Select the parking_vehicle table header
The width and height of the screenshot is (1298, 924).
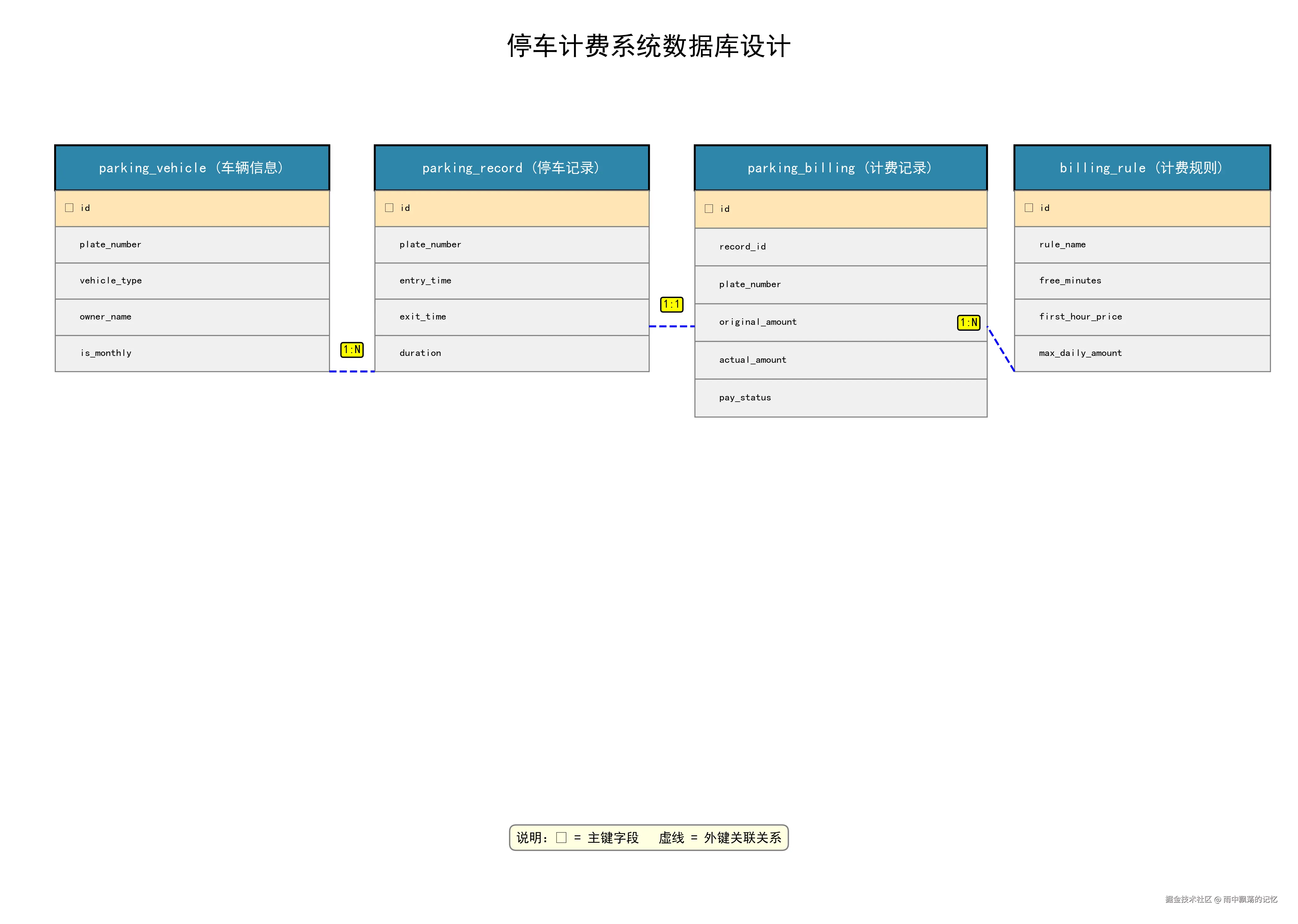tap(192, 168)
